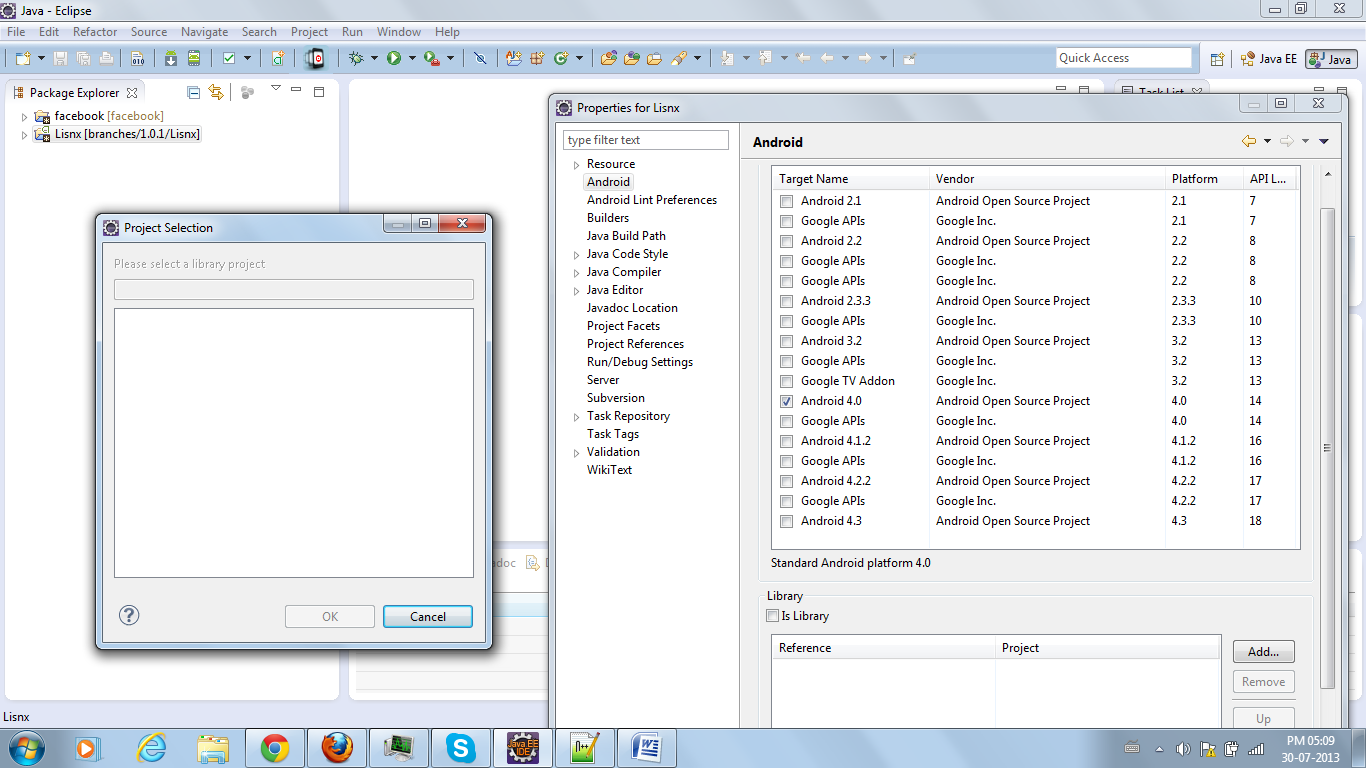Expand the Java Code Style category
Screen dimensions: 1366x768
pos(576,255)
